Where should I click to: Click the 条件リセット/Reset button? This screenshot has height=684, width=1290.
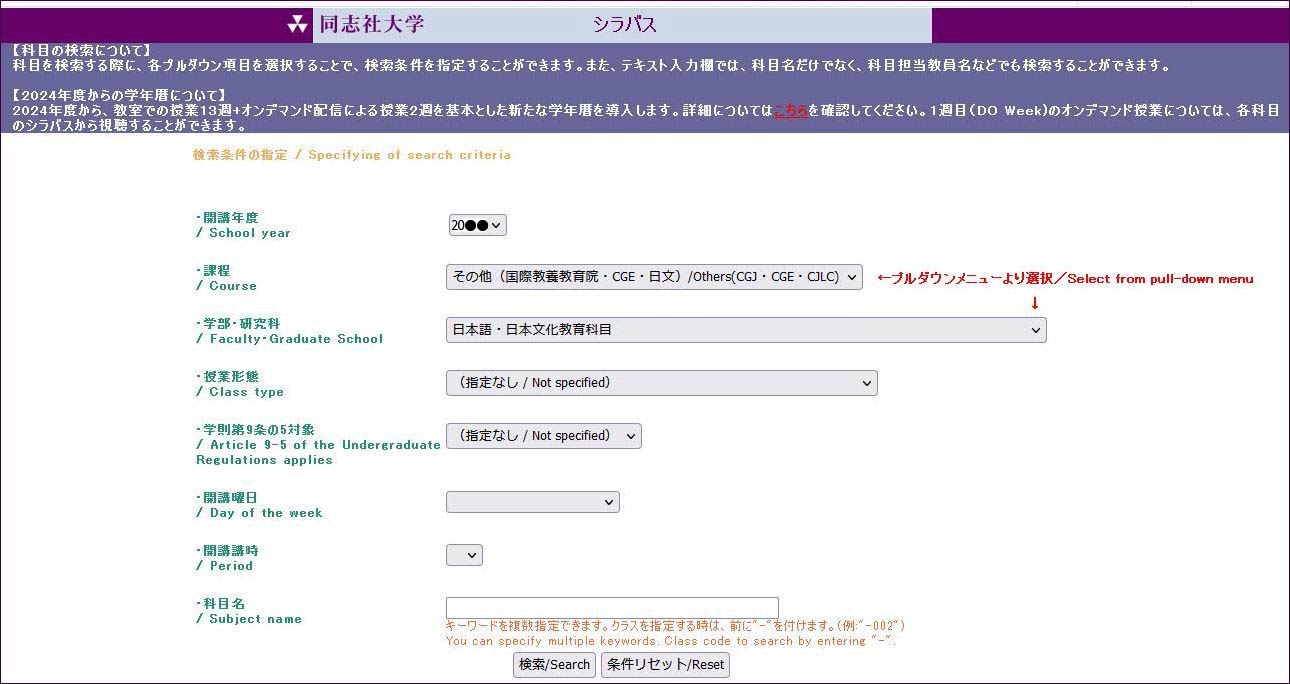click(x=665, y=665)
